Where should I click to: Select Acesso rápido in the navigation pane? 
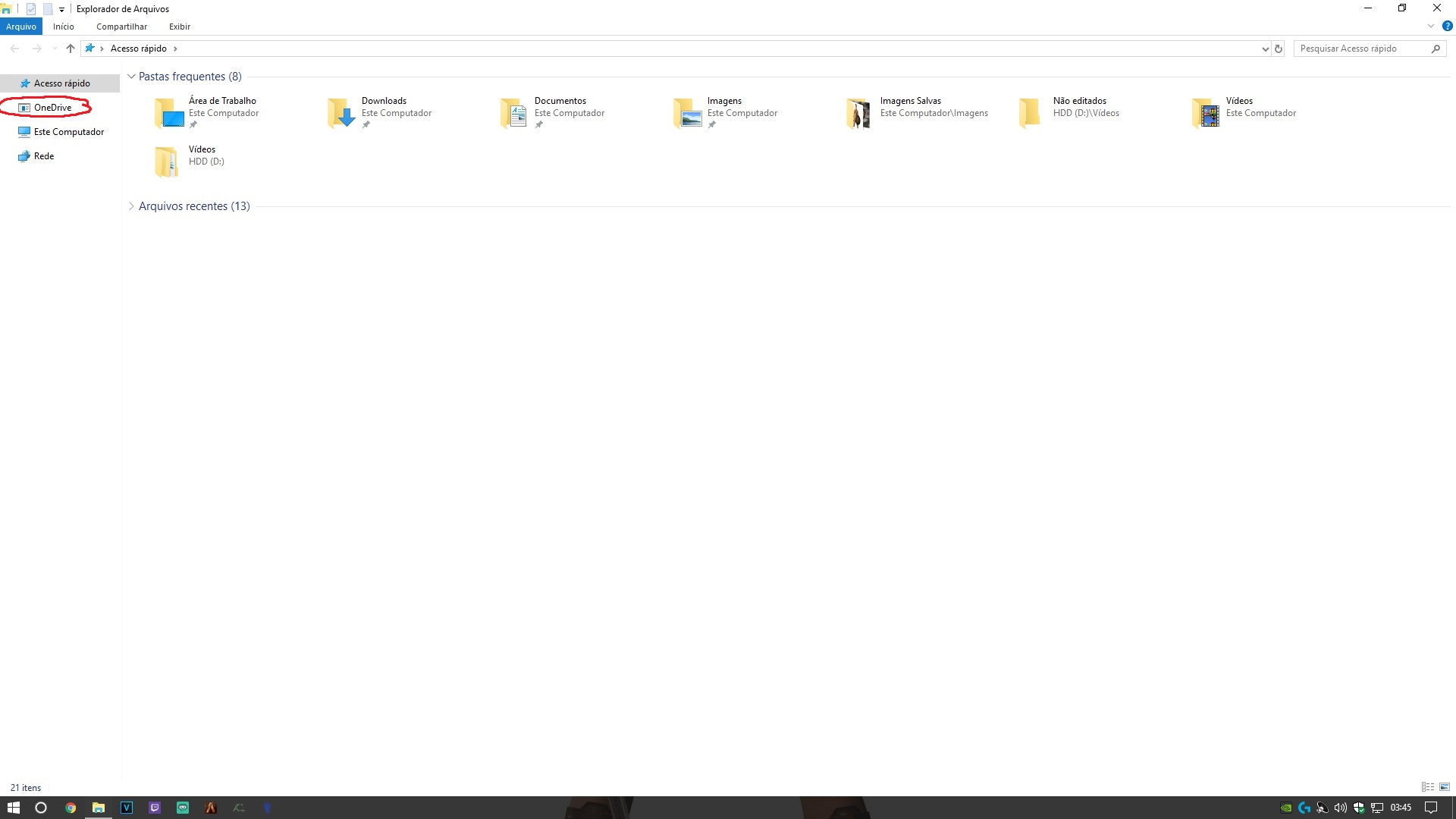pos(60,83)
